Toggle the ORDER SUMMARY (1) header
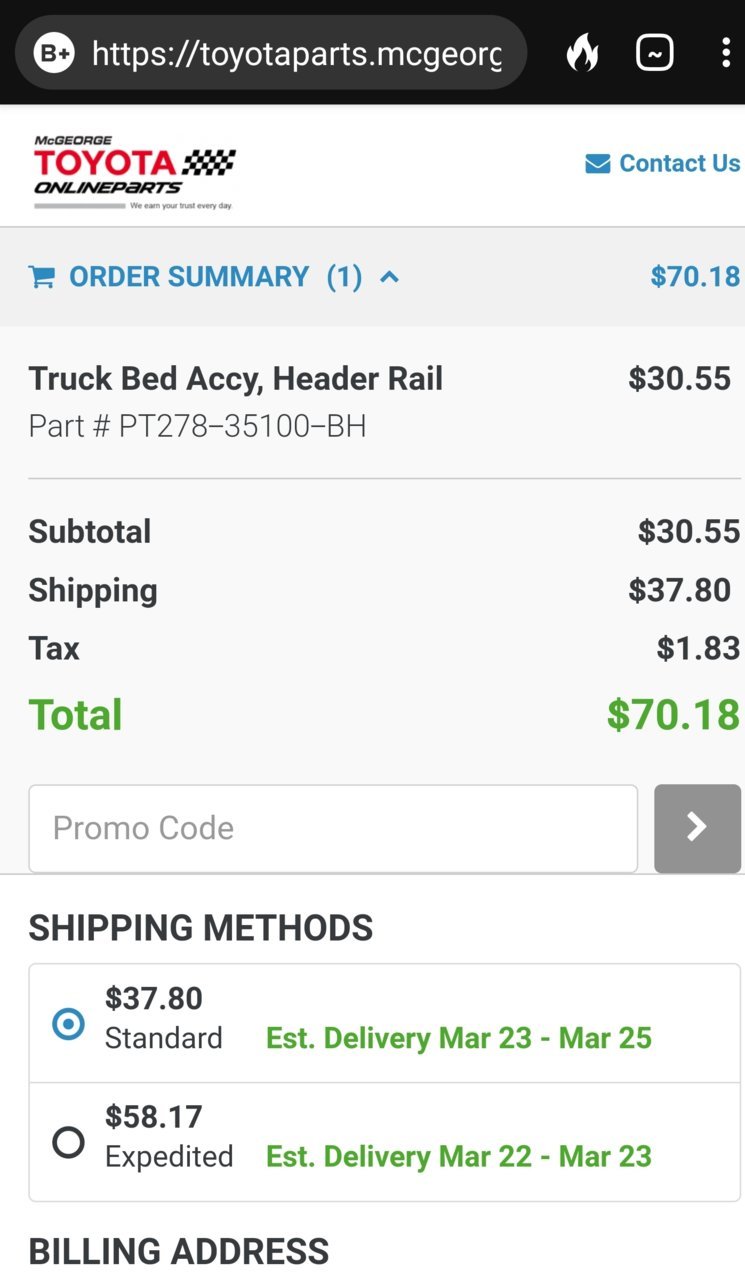745x1278 pixels. [x=214, y=277]
